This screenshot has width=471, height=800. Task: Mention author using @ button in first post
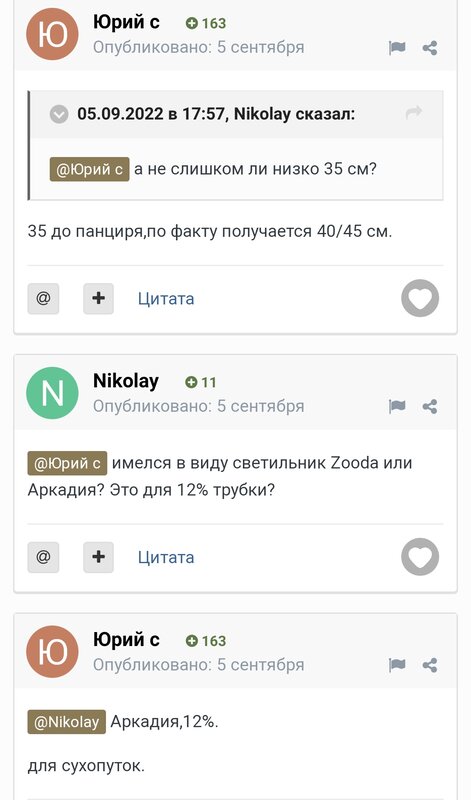click(43, 298)
